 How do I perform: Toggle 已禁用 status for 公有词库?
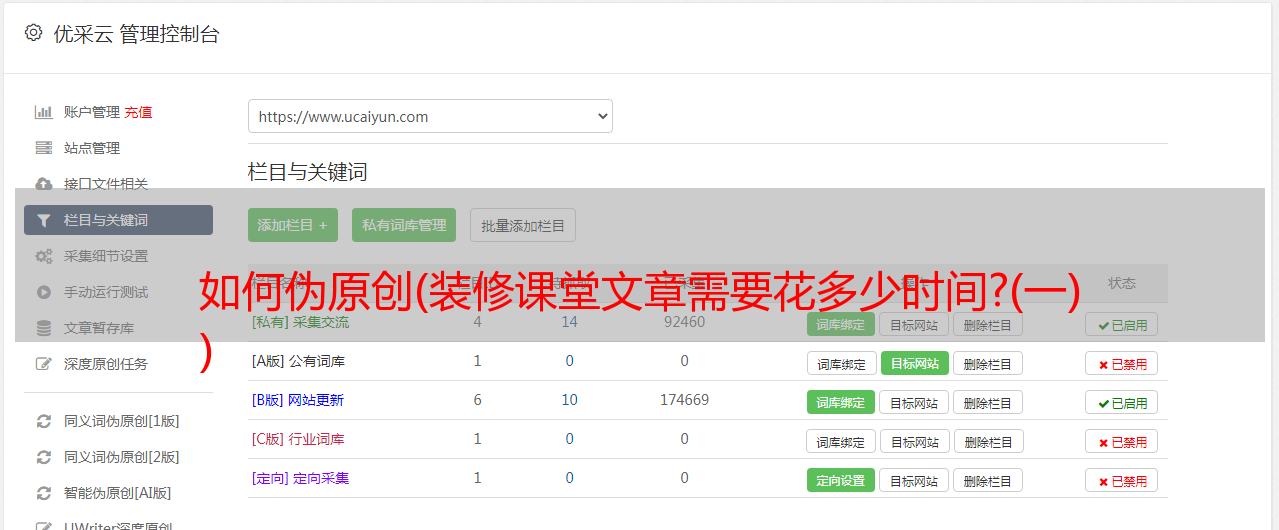point(1122,363)
